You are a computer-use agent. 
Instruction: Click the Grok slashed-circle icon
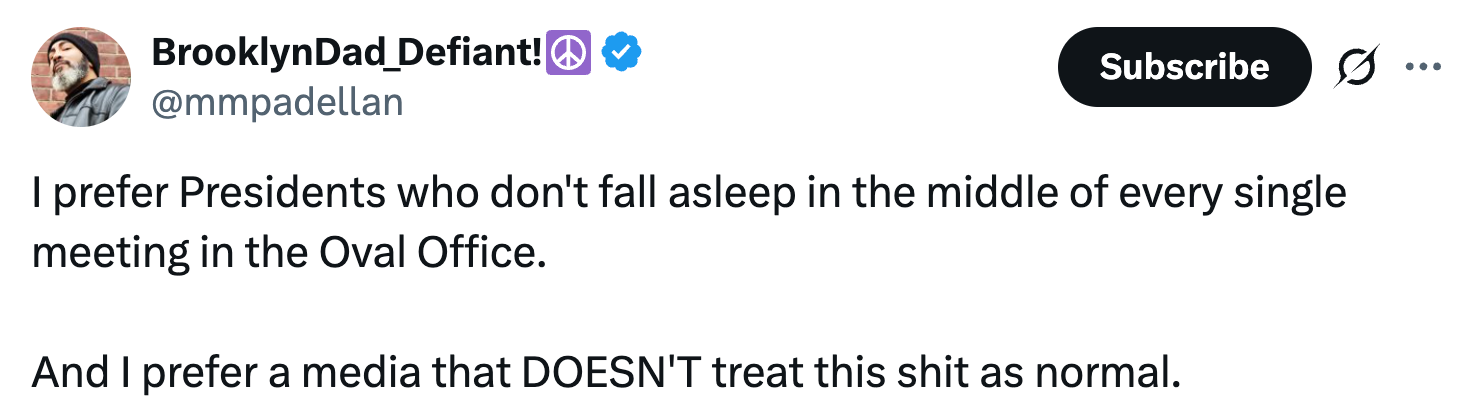coord(1359,67)
